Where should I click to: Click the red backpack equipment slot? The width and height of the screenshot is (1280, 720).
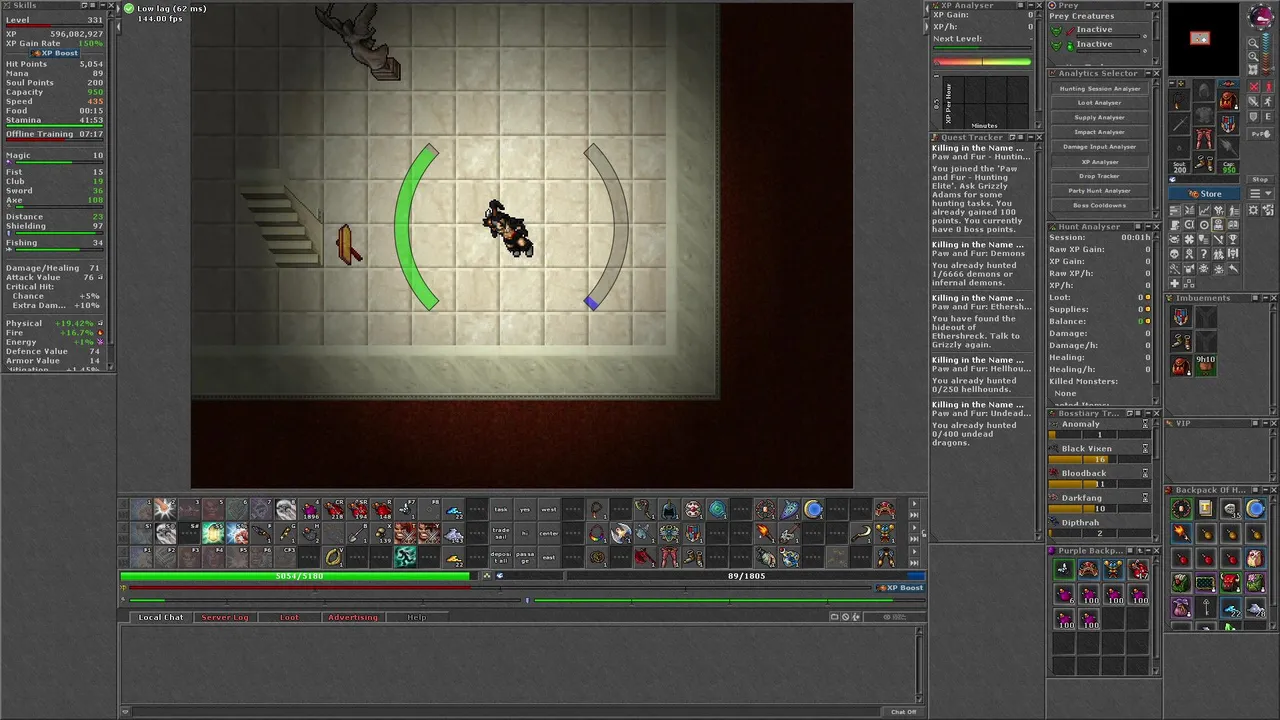1227,100
